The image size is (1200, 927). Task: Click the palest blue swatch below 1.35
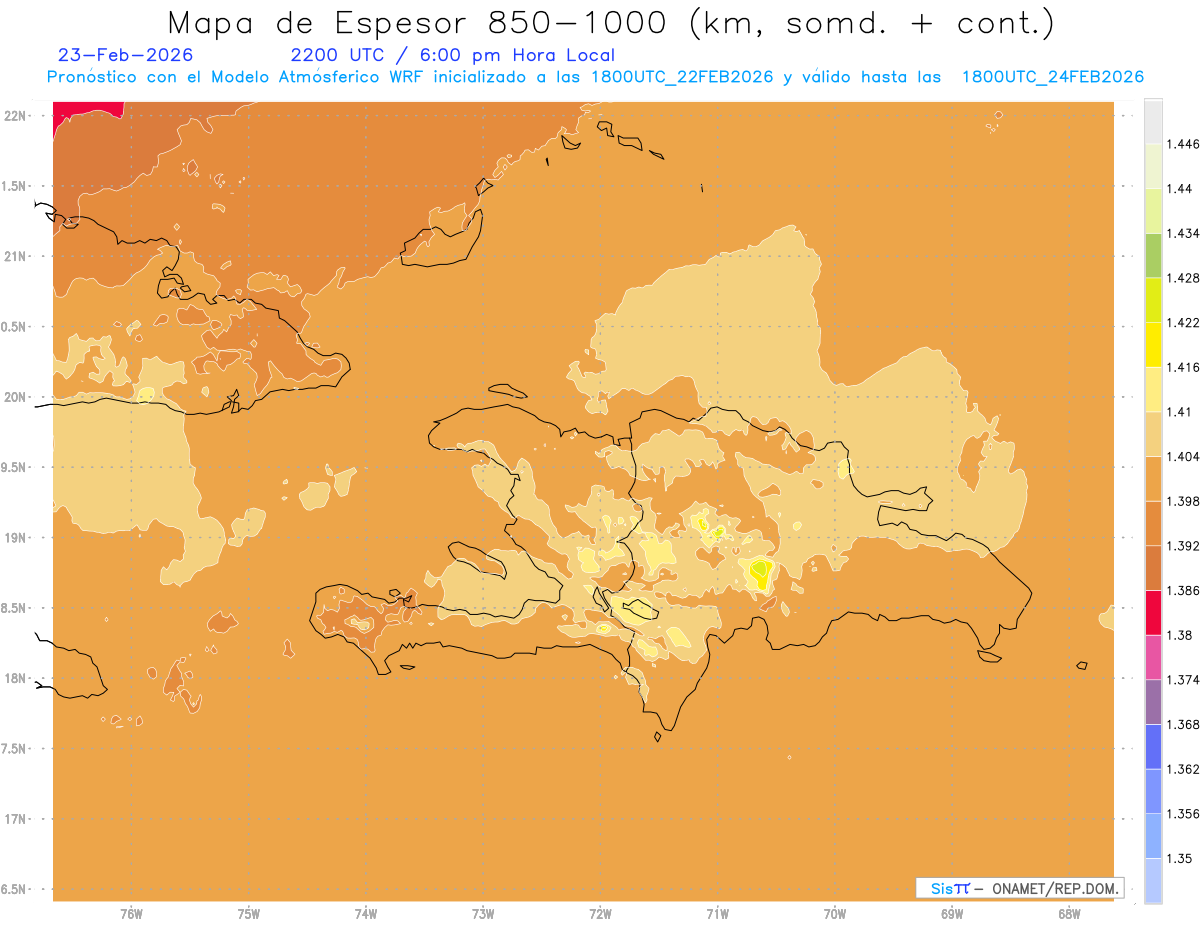1153,881
